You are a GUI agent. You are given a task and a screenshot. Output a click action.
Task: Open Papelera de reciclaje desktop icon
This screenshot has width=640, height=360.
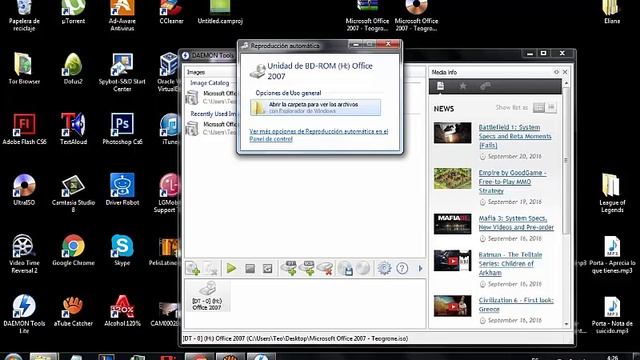[x=24, y=16]
